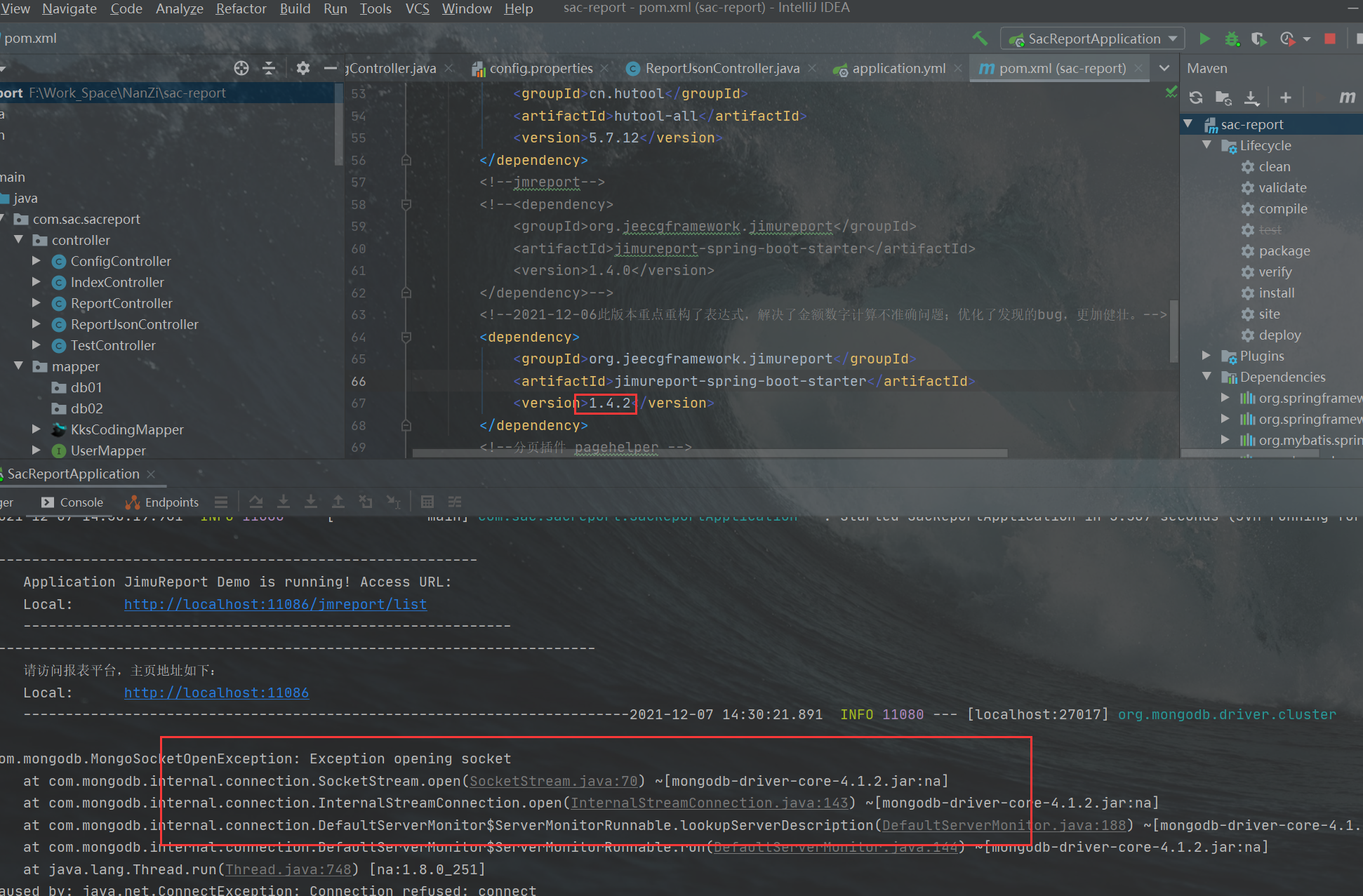Reload all Maven projects icon
The width and height of the screenshot is (1363, 896).
(1196, 98)
